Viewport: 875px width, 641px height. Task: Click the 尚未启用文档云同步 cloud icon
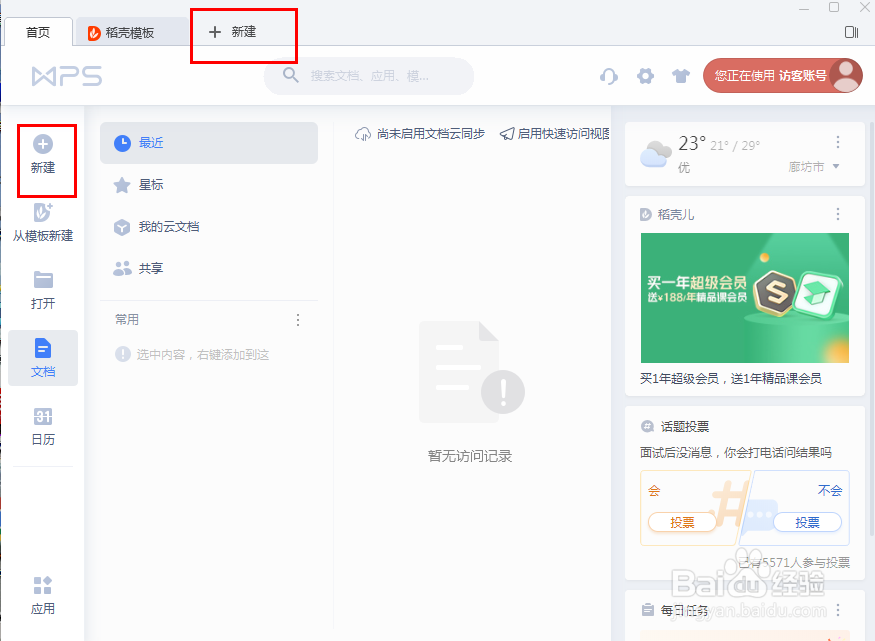[x=361, y=132]
